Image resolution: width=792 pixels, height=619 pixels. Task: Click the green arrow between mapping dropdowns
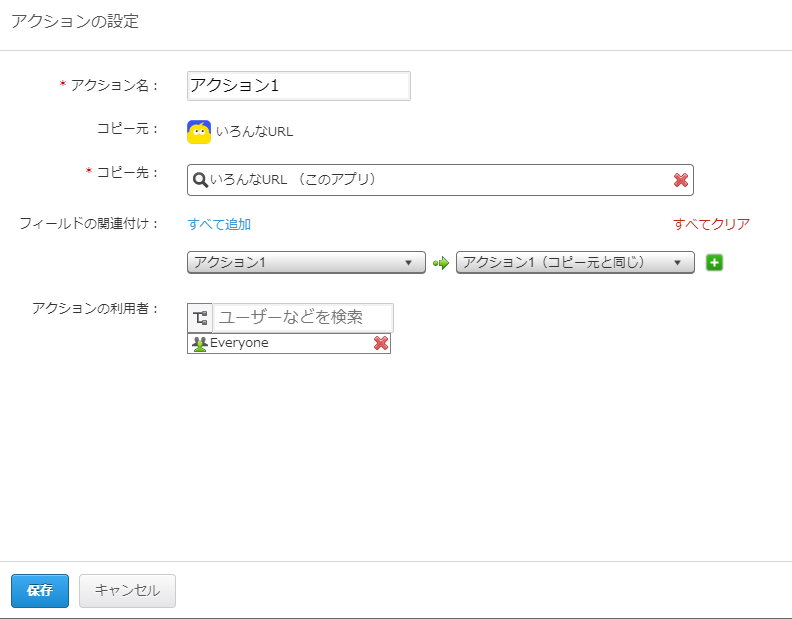point(441,263)
